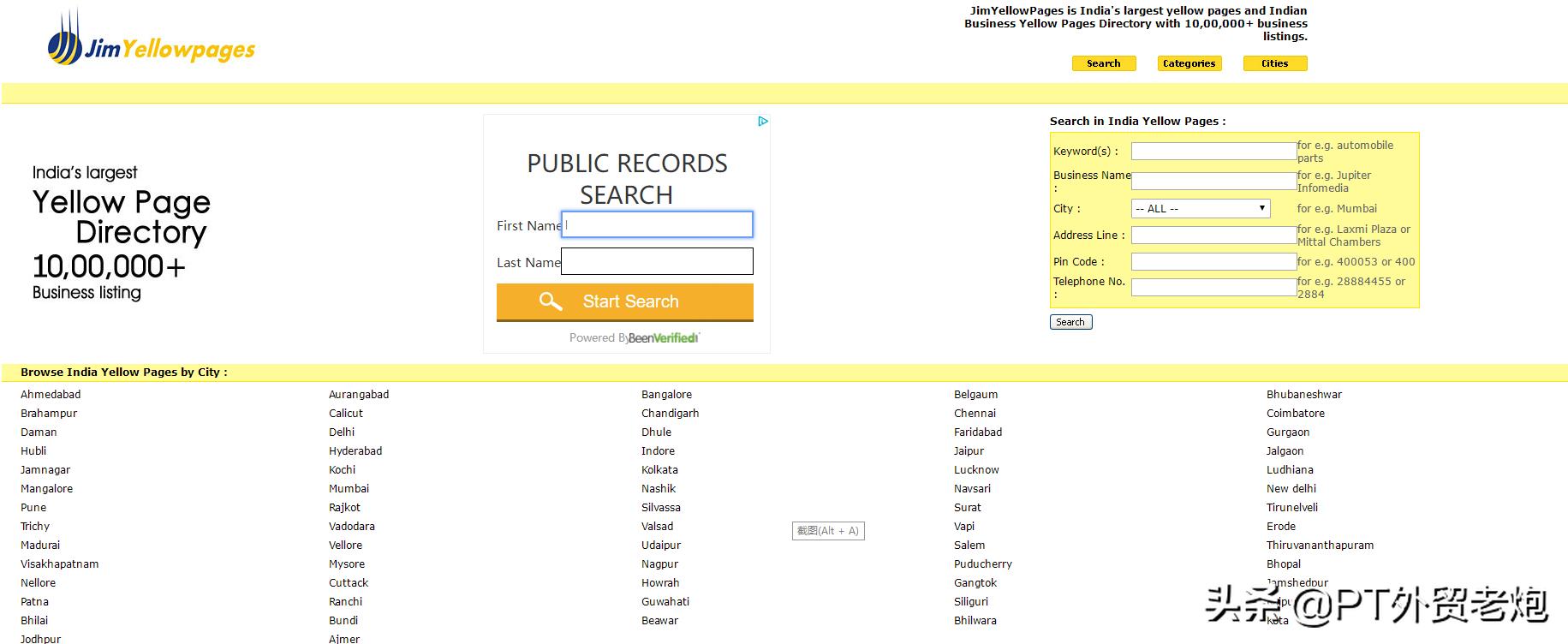This screenshot has height=644, width=1568.
Task: Click the Search button under form
Action: tap(1070, 322)
